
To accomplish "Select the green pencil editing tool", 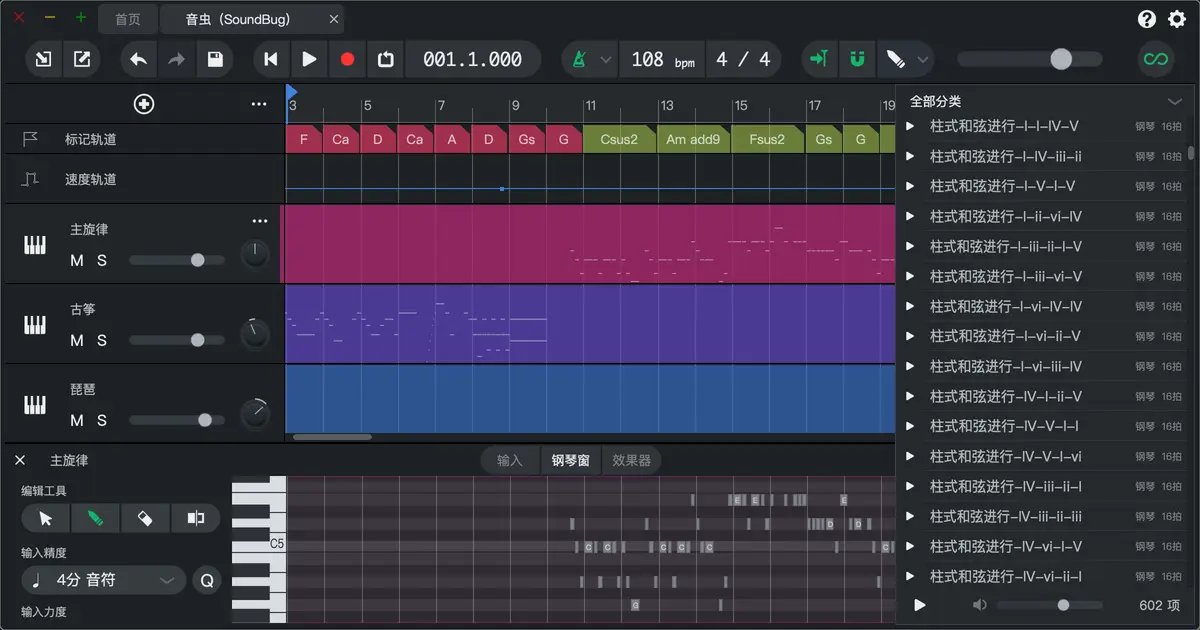I will tap(96, 518).
